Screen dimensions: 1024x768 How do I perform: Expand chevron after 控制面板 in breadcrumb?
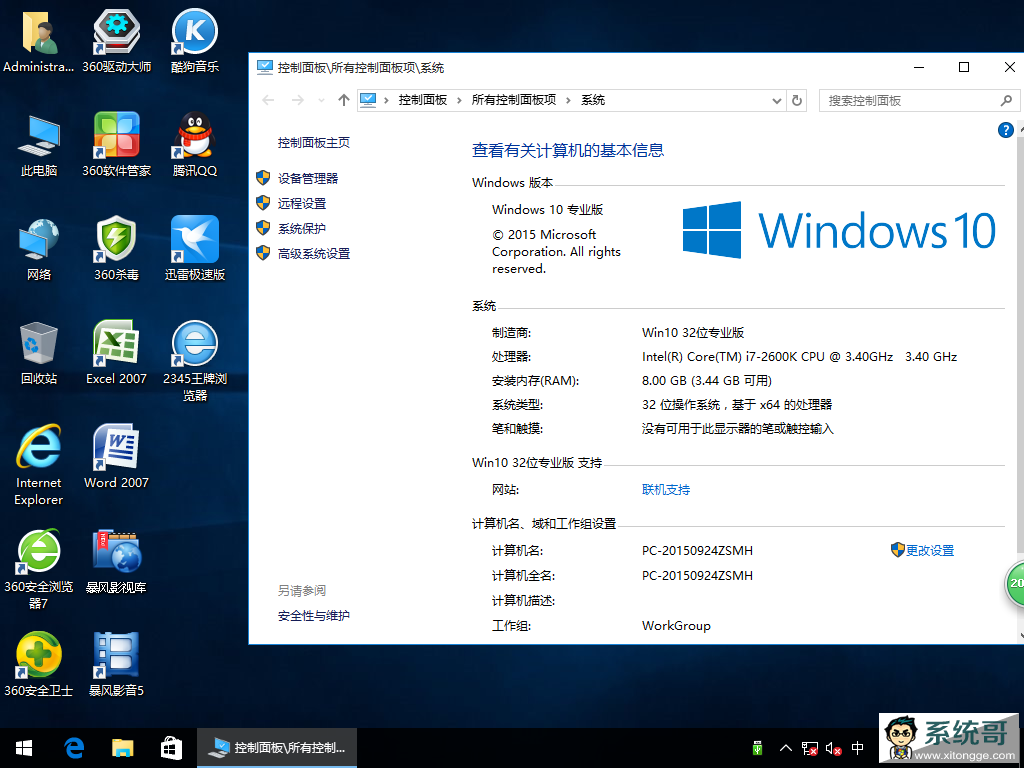coord(459,101)
